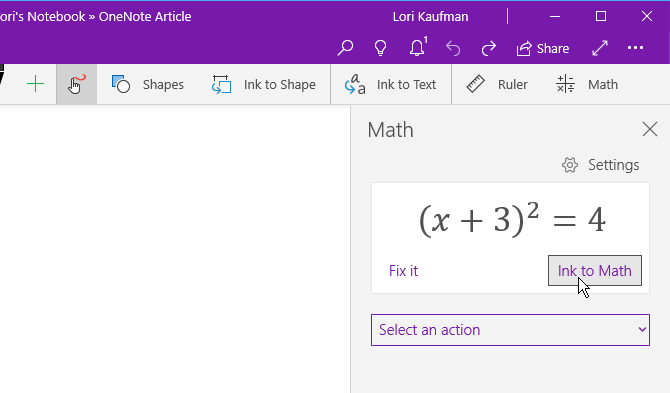Open the more options ellipsis menu
Screen dimensions: 670x393
click(635, 47)
